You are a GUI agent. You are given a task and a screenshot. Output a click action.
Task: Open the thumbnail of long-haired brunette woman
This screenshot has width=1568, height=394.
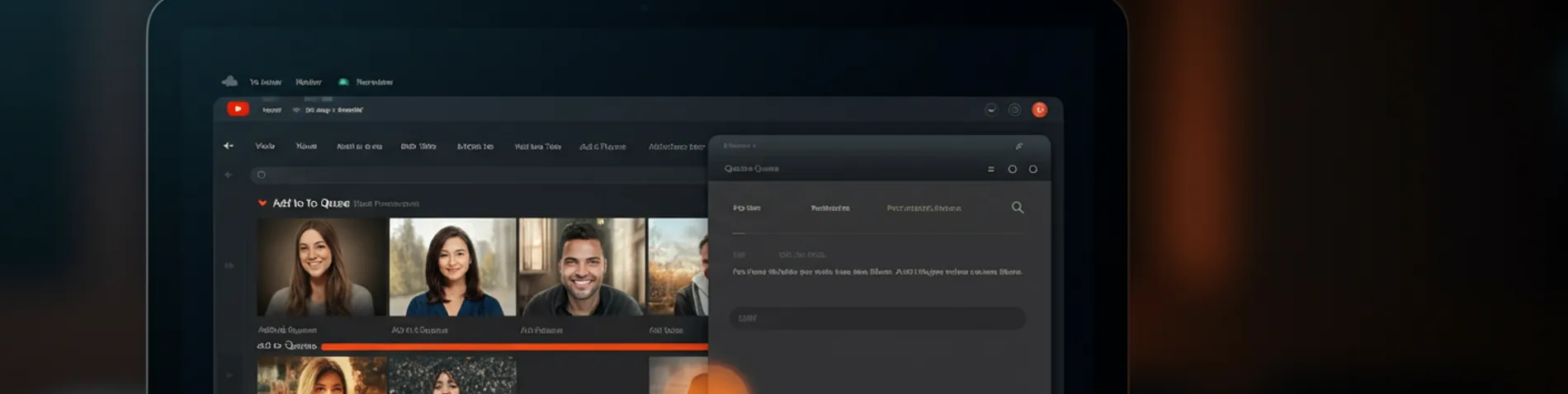(322, 267)
